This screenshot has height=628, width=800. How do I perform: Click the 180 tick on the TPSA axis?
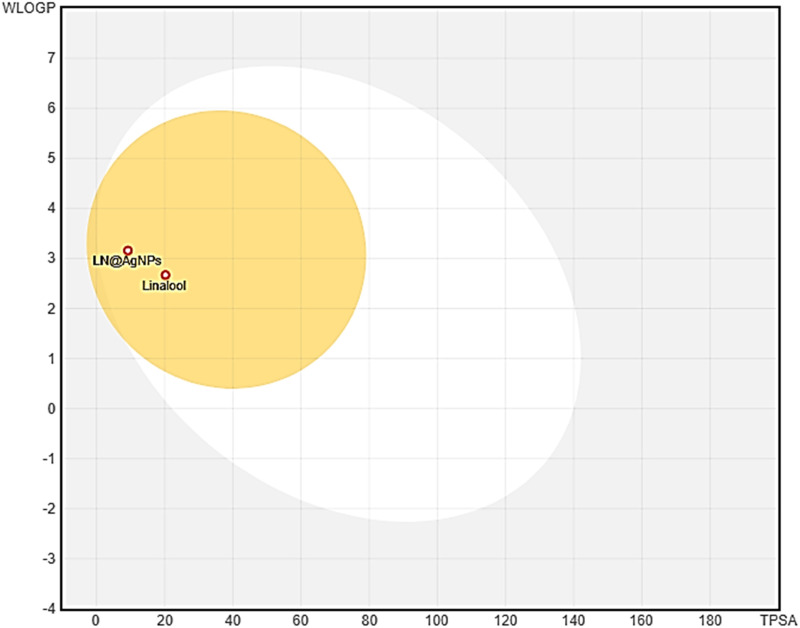point(710,620)
